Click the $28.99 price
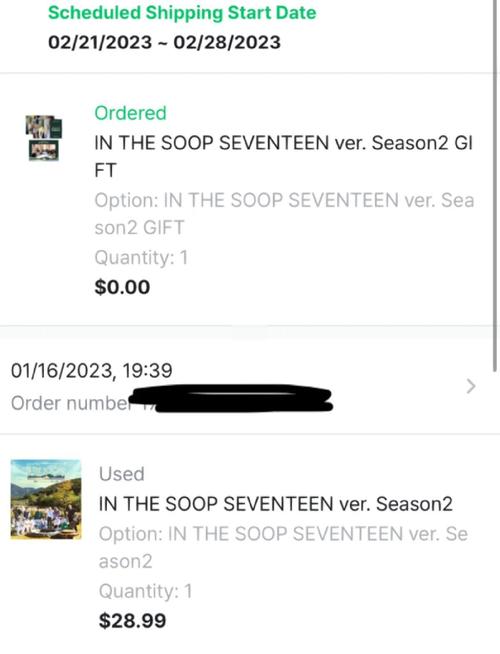 pyautogui.click(x=132, y=621)
